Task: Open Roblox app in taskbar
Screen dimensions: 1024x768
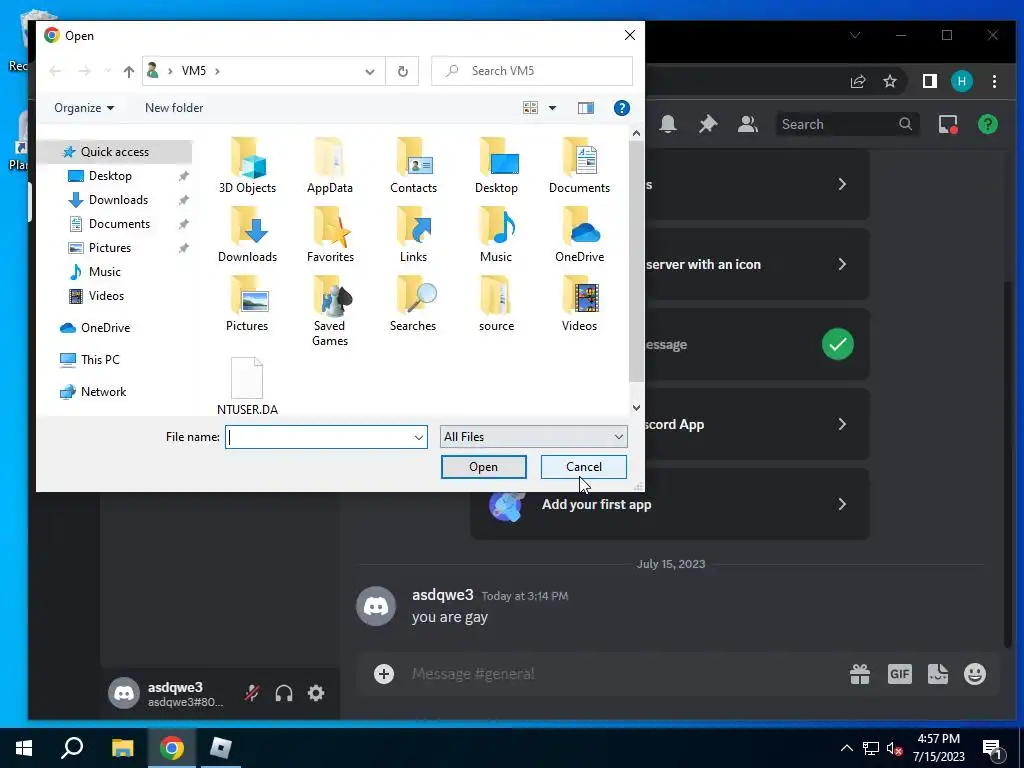Action: pos(221,748)
